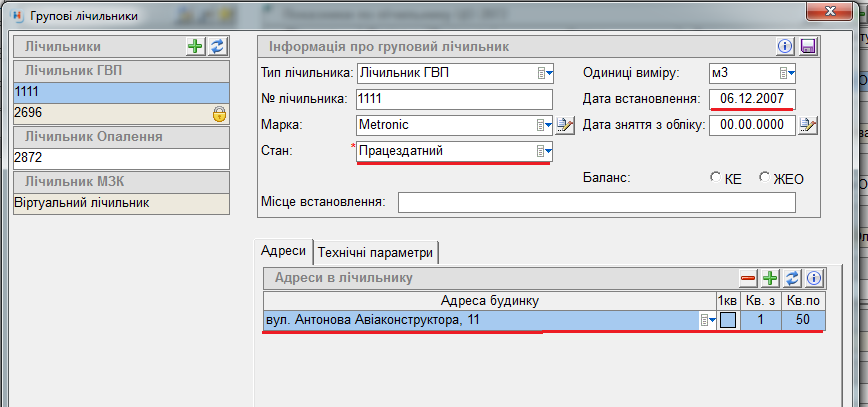Refresh the Адреси в лічильнику list

(x=792, y=278)
